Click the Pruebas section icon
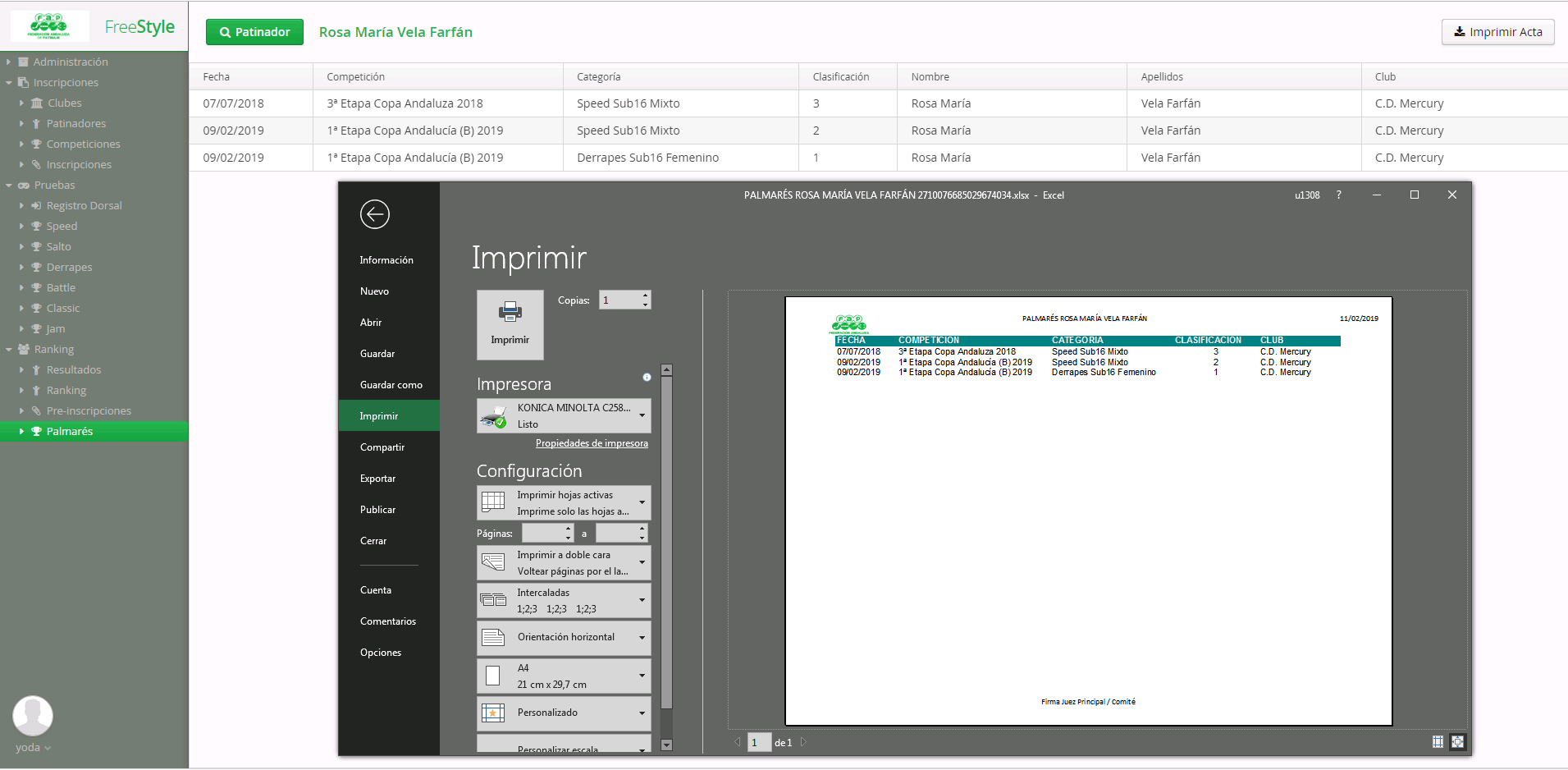This screenshot has height=770, width=1568. [24, 186]
